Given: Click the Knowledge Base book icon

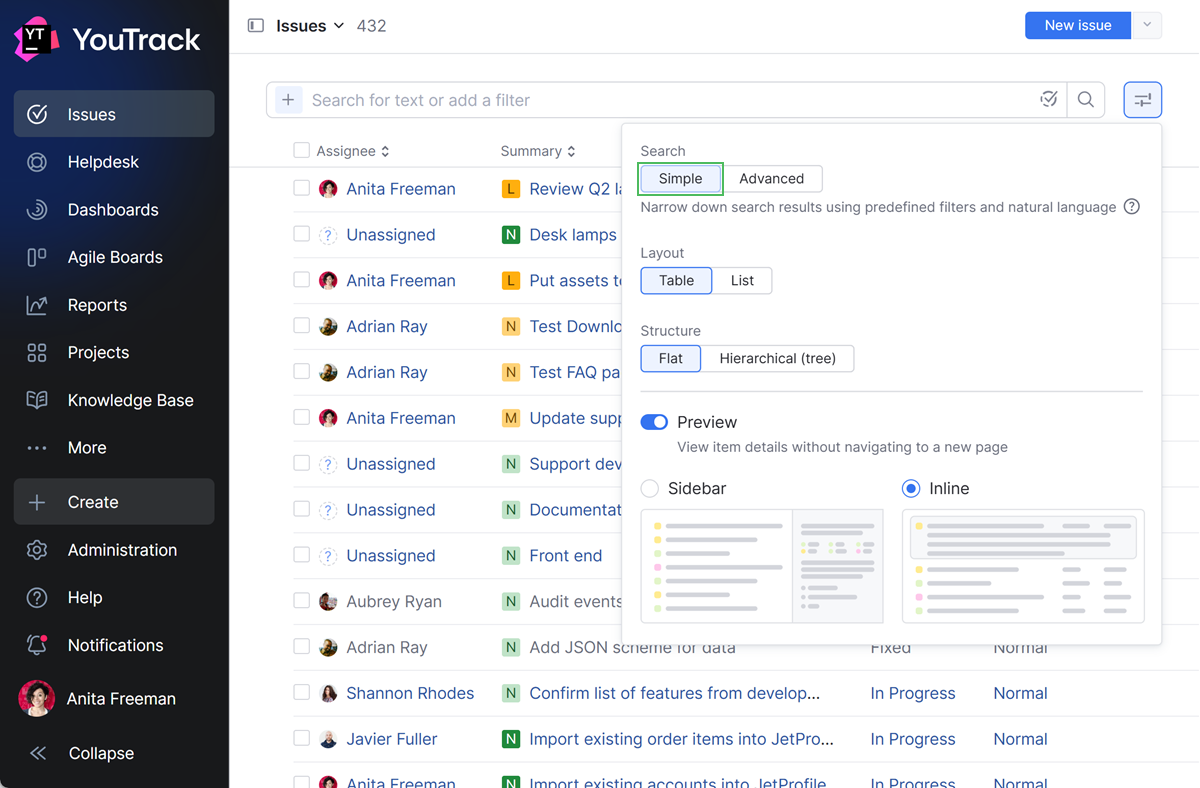Looking at the screenshot, I should point(37,400).
